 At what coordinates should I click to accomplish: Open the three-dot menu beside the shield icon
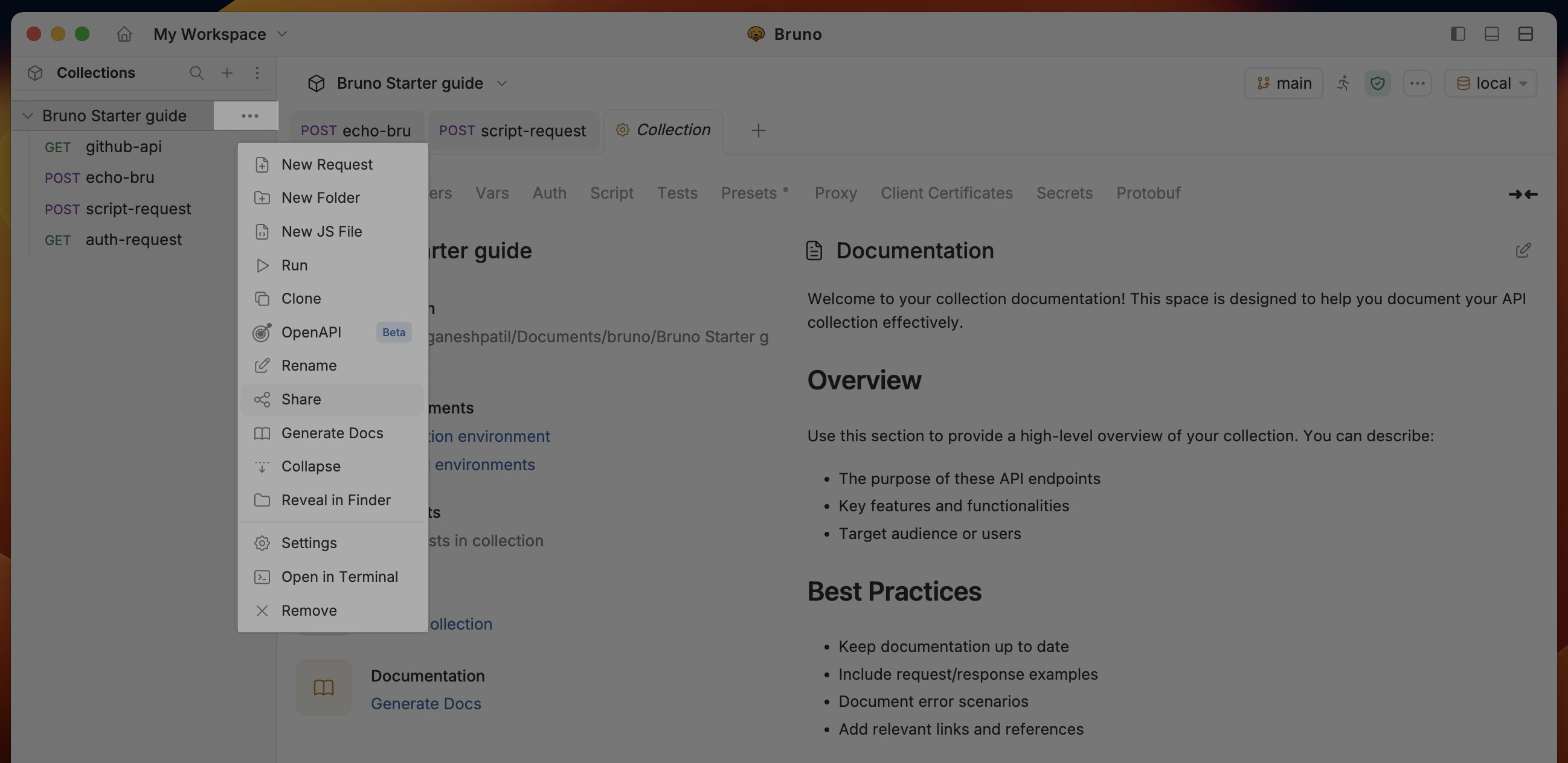click(1417, 83)
